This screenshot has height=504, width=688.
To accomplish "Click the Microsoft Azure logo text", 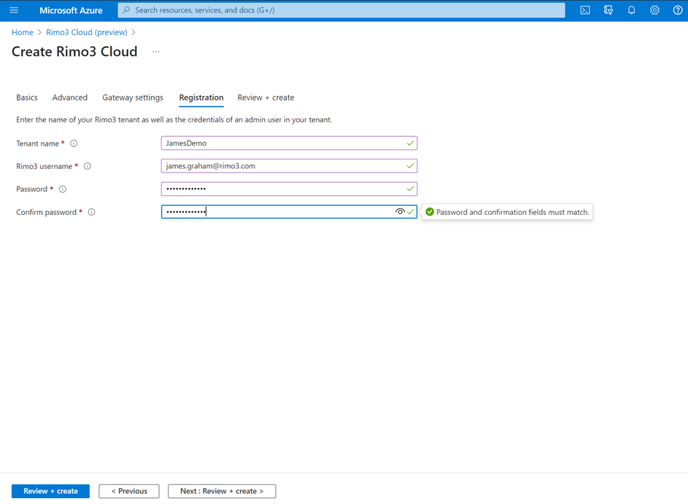I will tap(71, 11).
